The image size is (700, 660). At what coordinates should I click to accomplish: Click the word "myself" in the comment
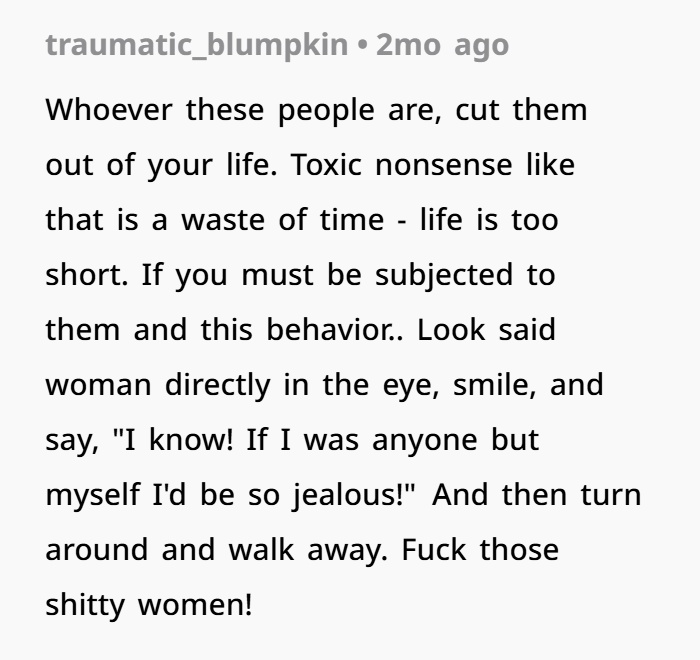(93, 495)
